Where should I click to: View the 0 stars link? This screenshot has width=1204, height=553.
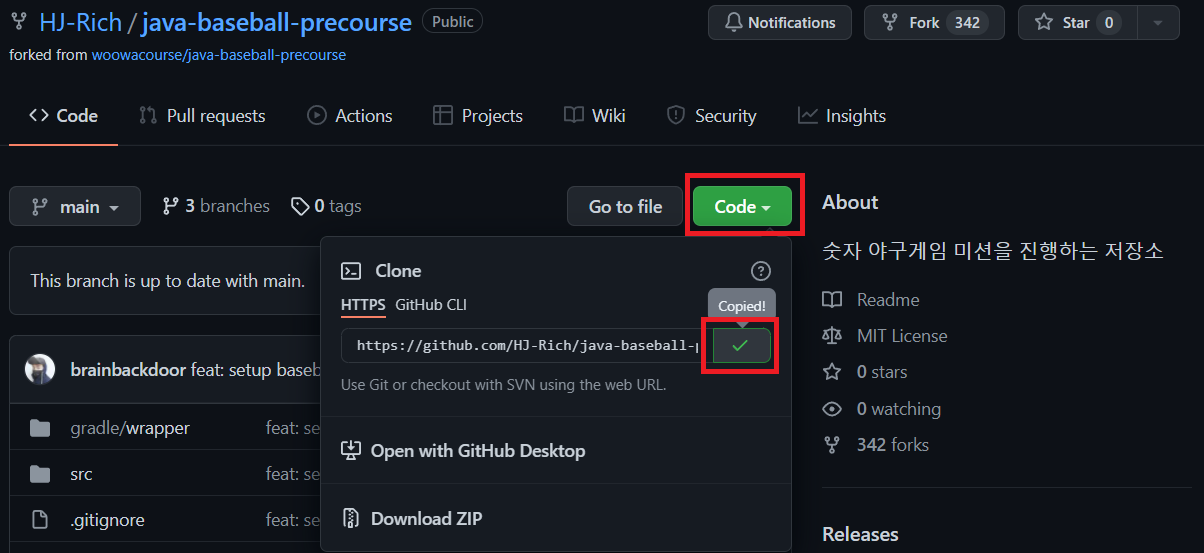point(882,372)
